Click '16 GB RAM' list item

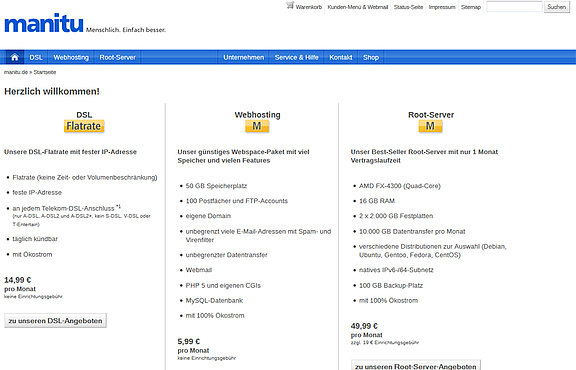pyautogui.click(x=377, y=201)
